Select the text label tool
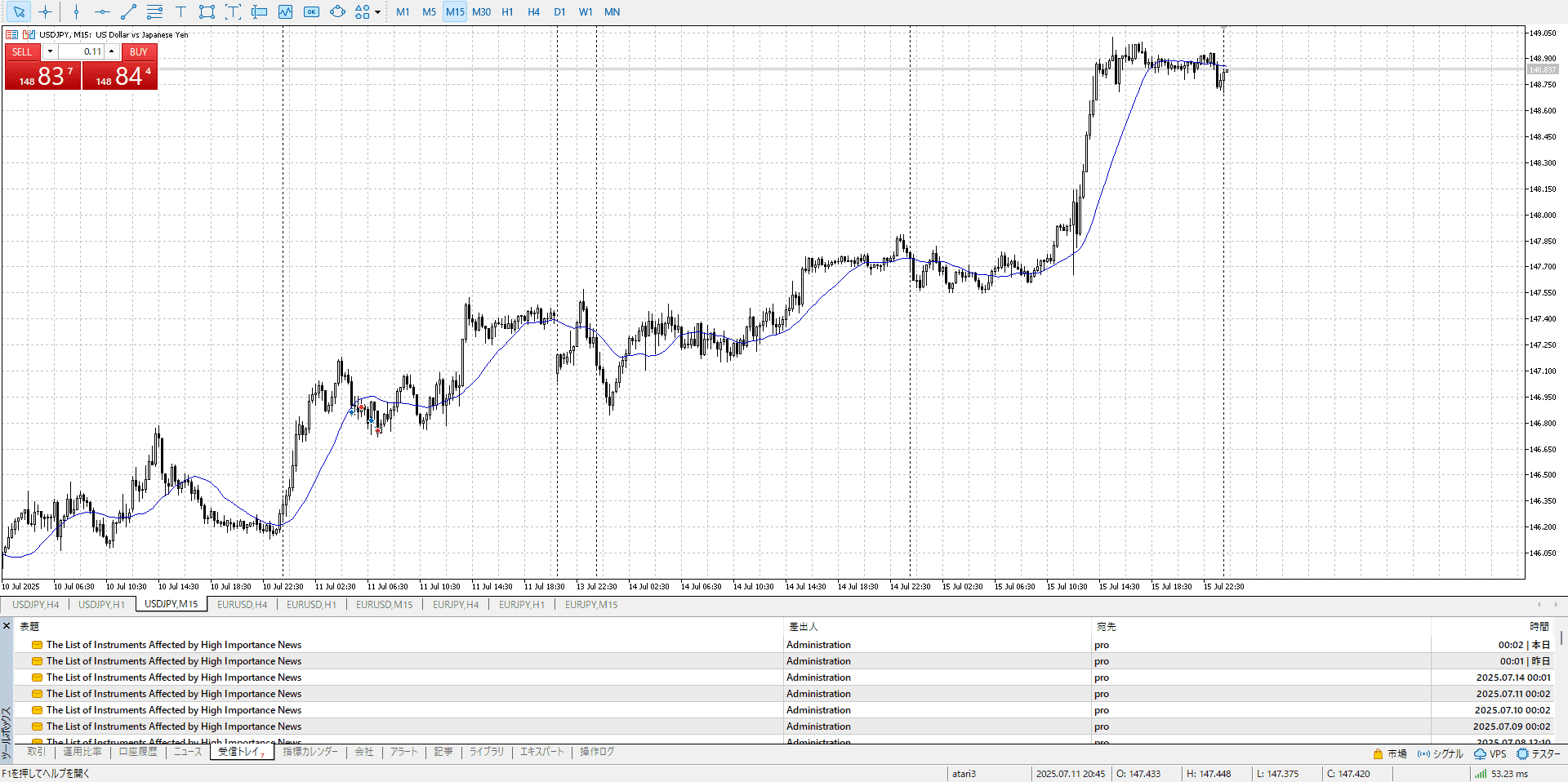 point(180,12)
